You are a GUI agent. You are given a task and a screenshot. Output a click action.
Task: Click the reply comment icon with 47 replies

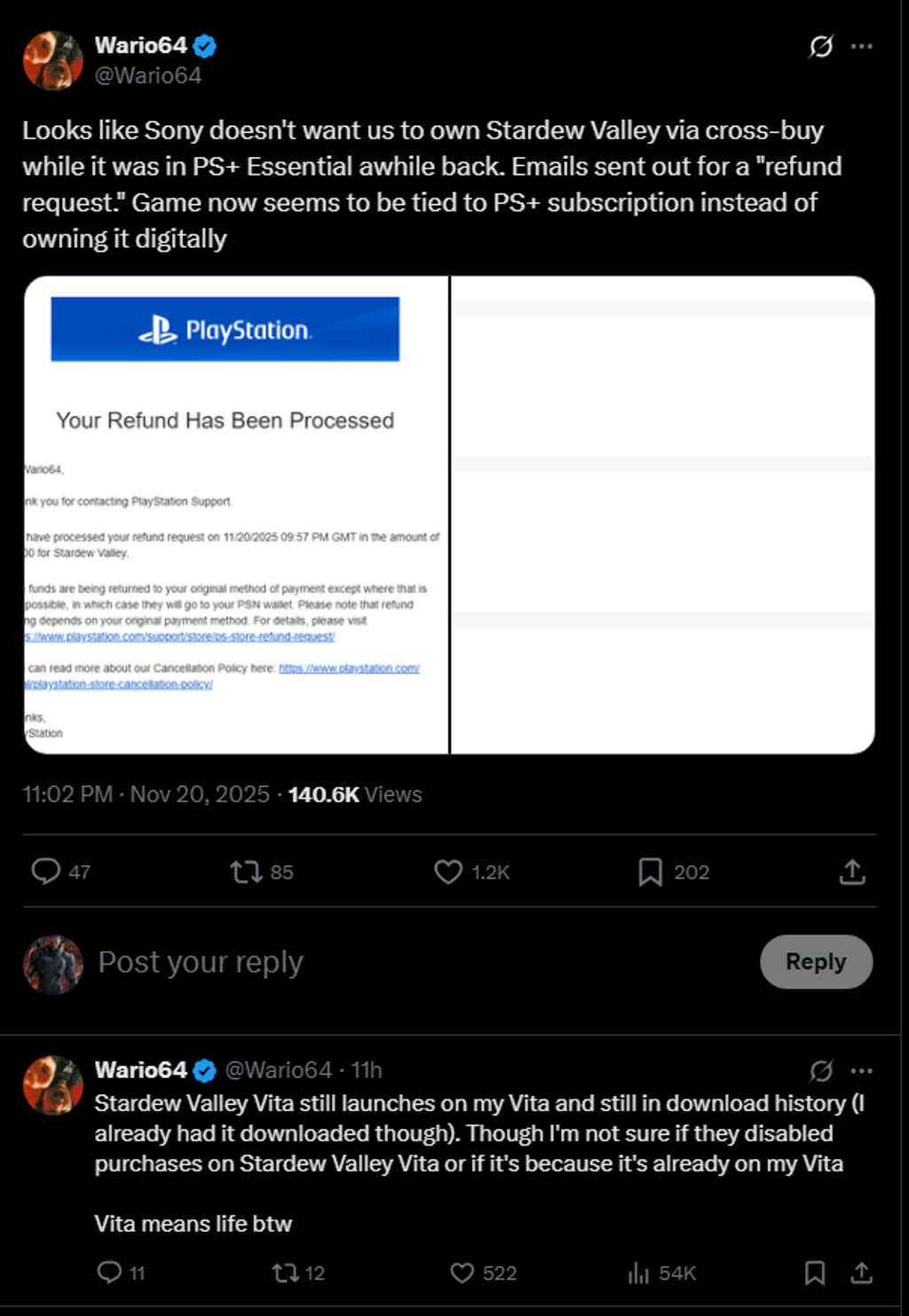46,871
